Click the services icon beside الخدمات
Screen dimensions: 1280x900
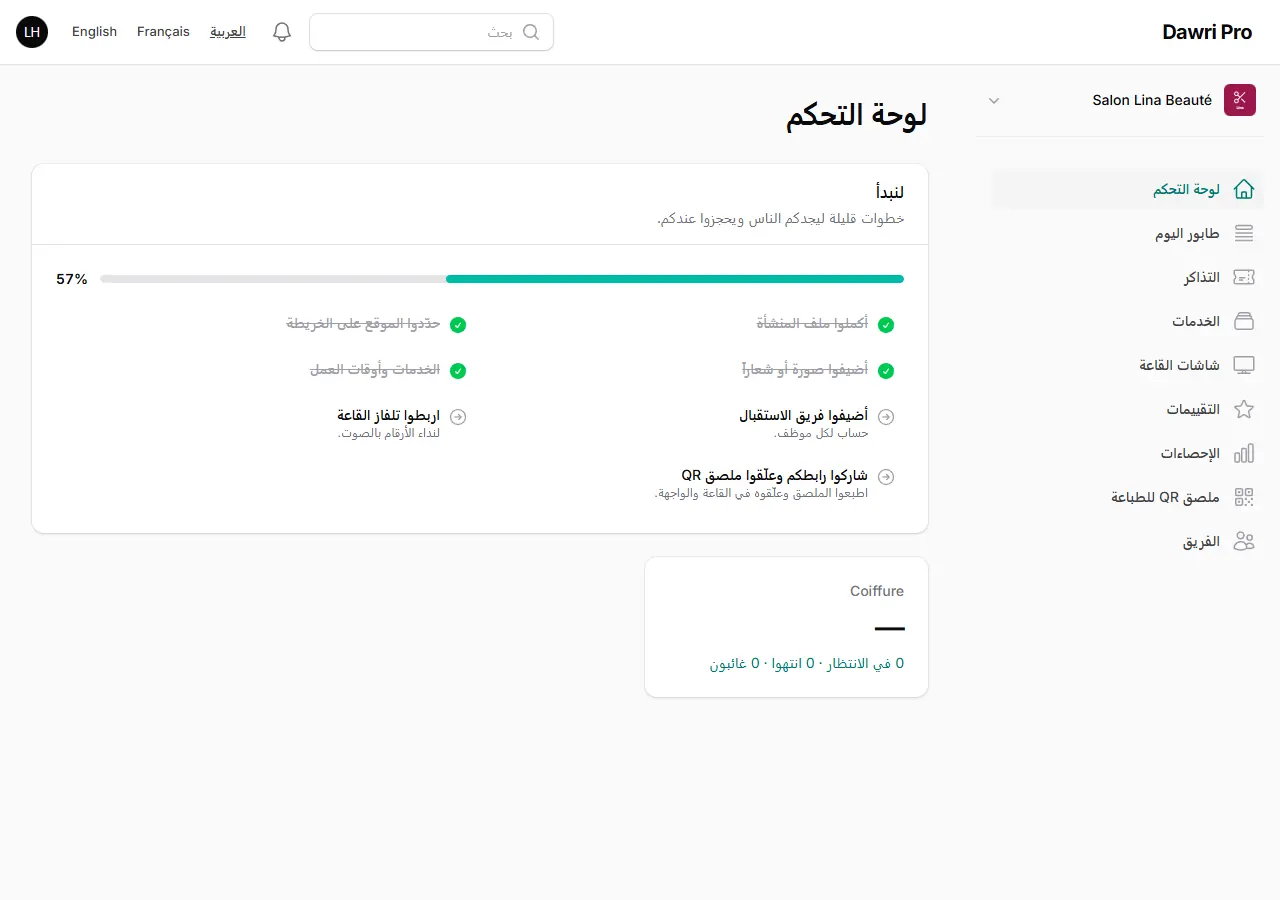point(1244,321)
